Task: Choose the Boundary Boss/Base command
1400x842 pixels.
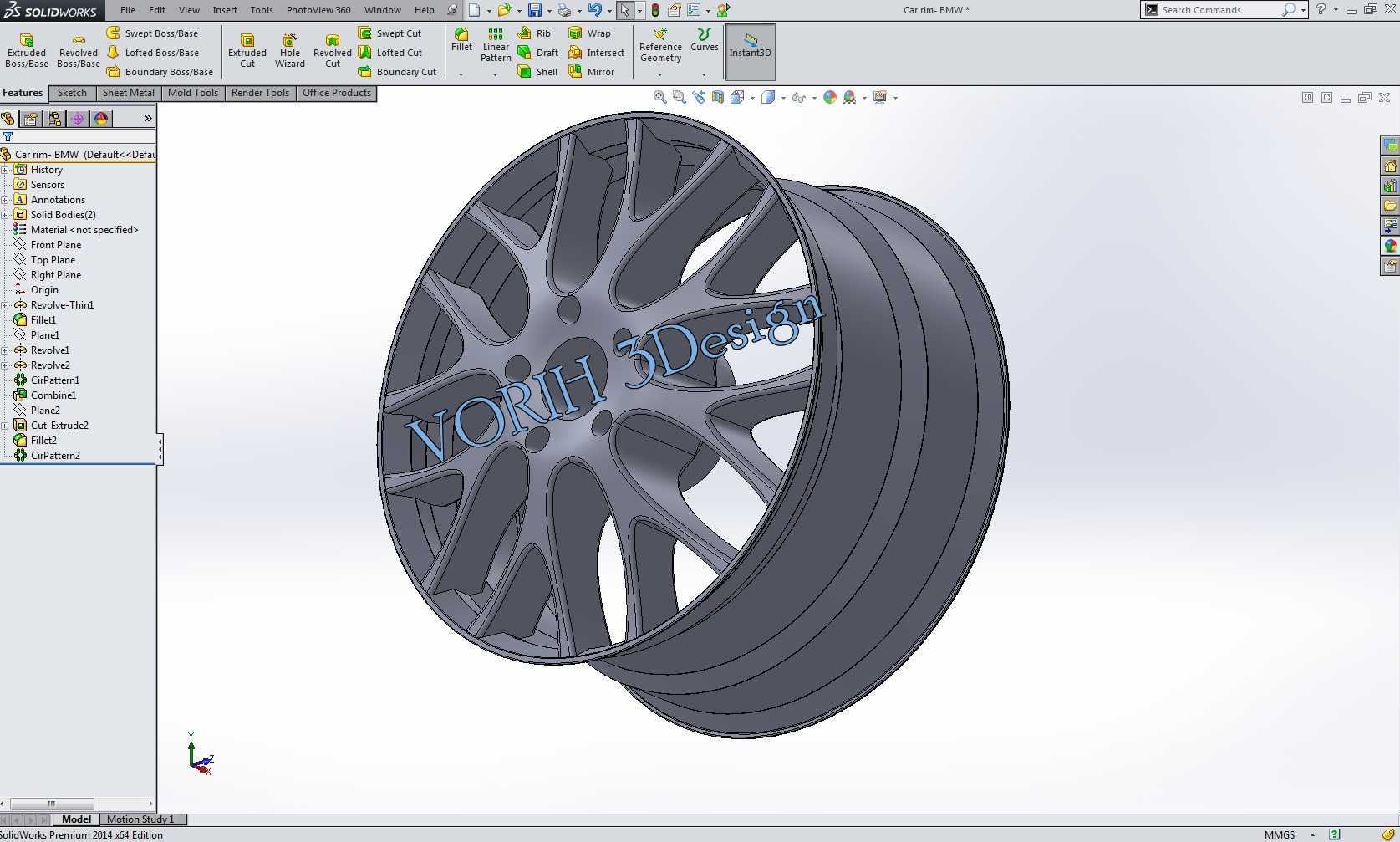Action: (x=160, y=72)
